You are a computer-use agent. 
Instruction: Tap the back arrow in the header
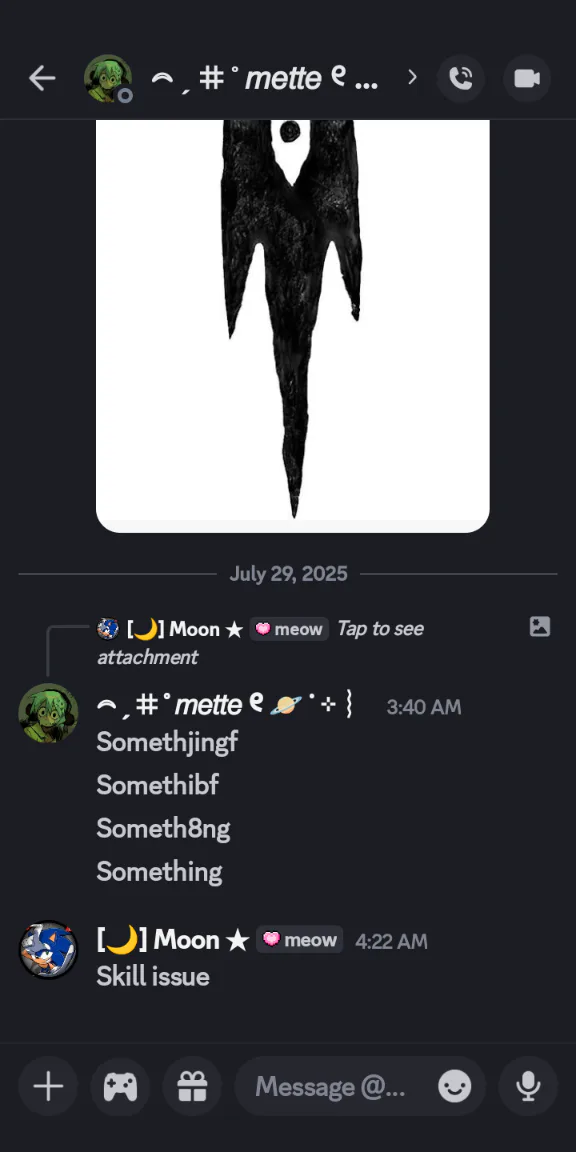[42, 79]
